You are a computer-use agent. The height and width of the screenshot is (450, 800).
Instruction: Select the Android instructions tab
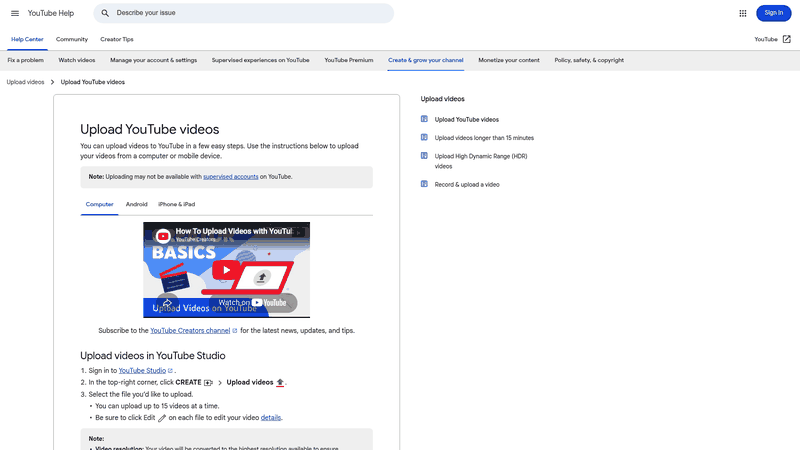tap(137, 204)
